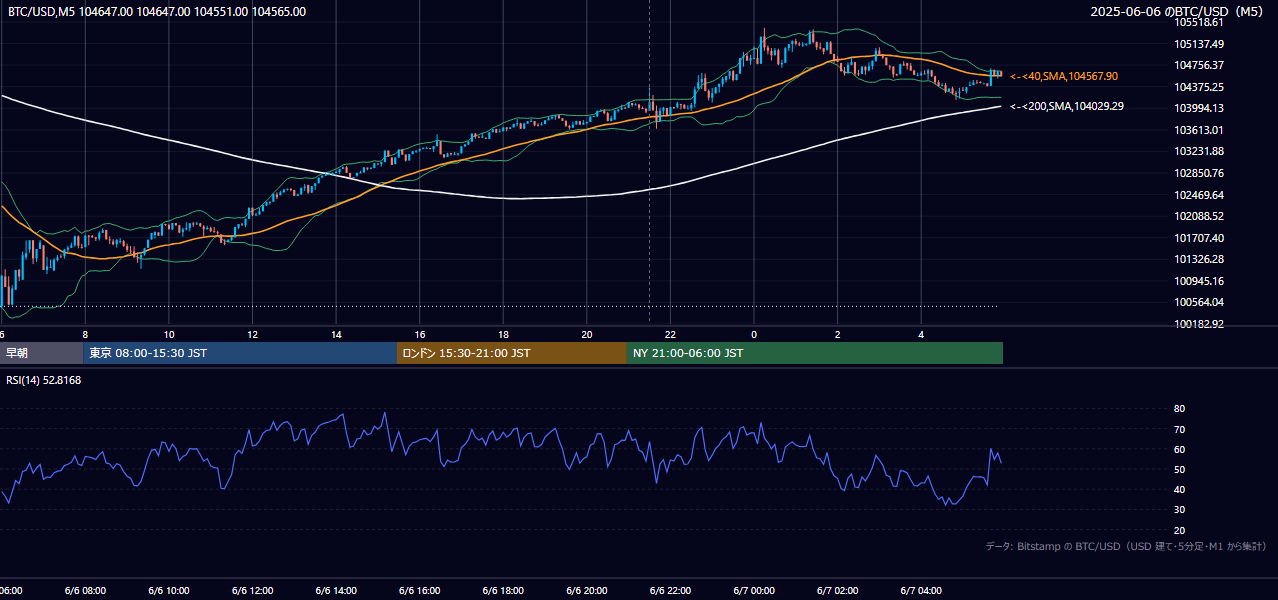Click the 6/6 18:00 time axis label
Screen dimensions: 1278x600
pyautogui.click(x=503, y=591)
